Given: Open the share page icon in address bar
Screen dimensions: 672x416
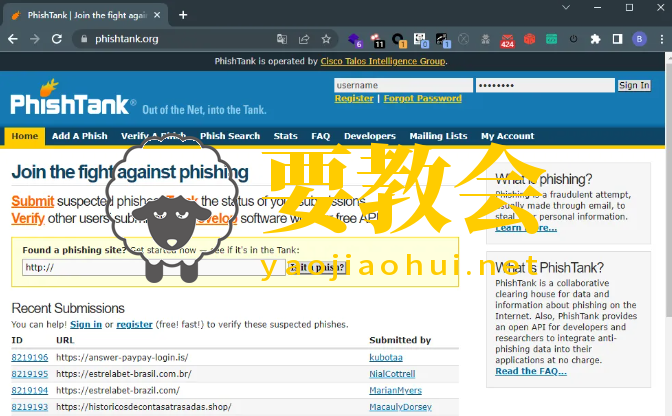Looking at the screenshot, I should click(x=304, y=39).
